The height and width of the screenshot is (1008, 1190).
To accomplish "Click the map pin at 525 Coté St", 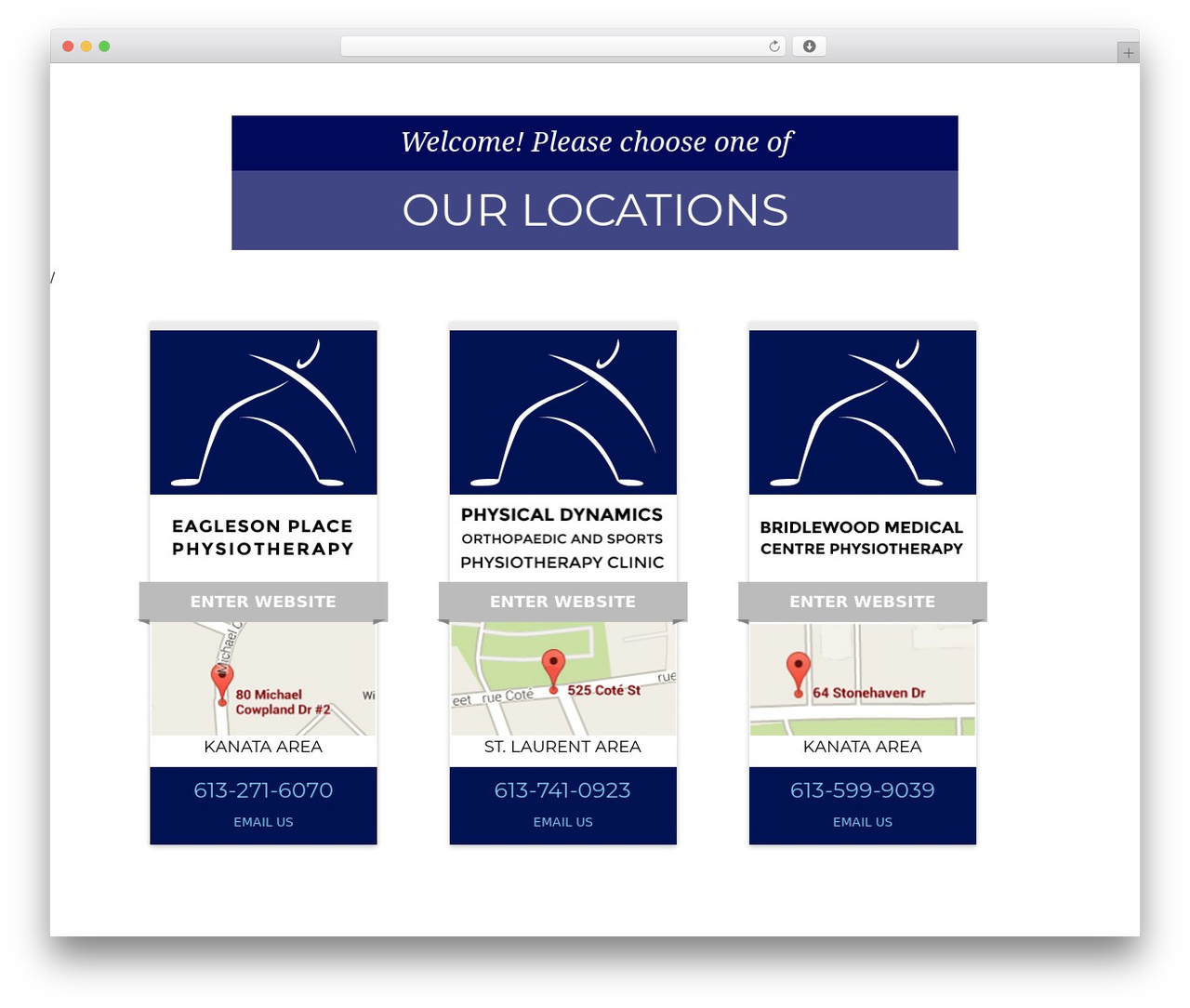I will click(x=553, y=671).
